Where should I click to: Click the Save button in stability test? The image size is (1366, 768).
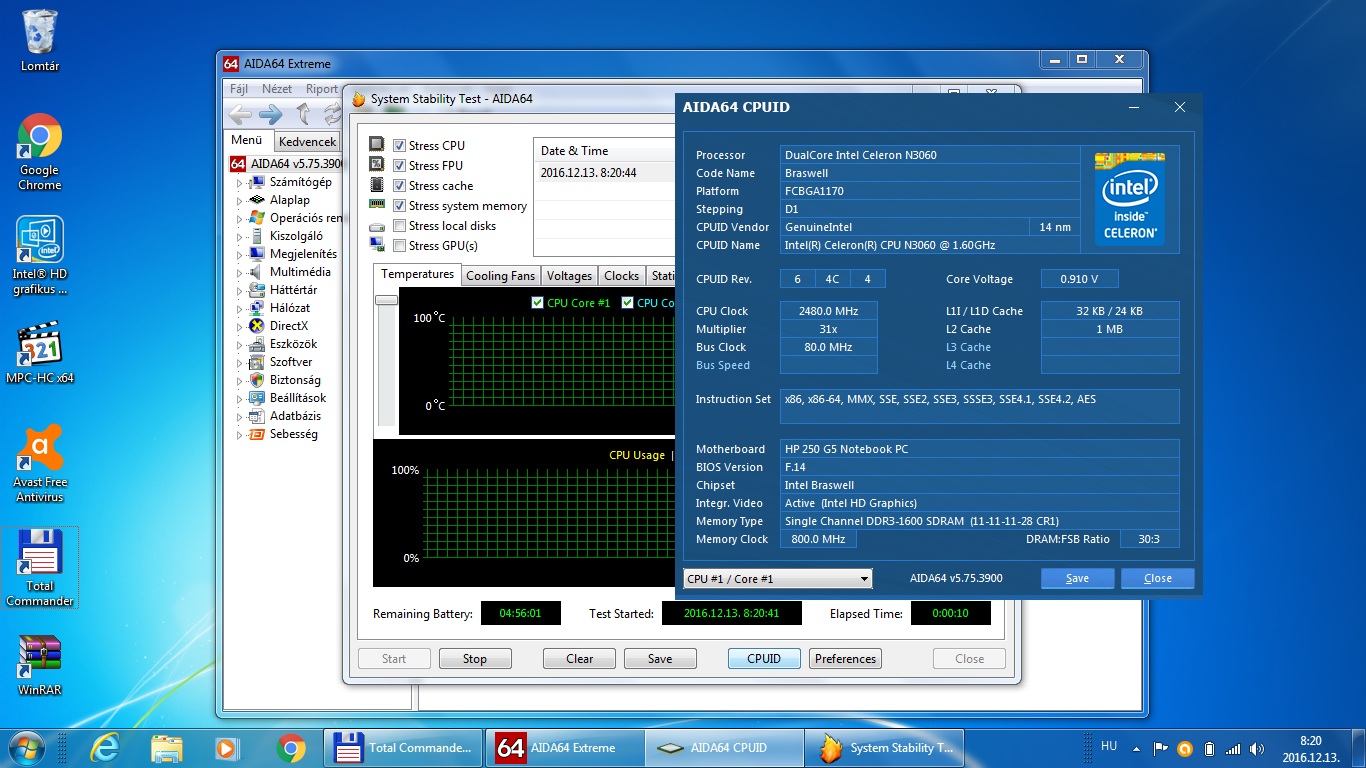(x=660, y=659)
